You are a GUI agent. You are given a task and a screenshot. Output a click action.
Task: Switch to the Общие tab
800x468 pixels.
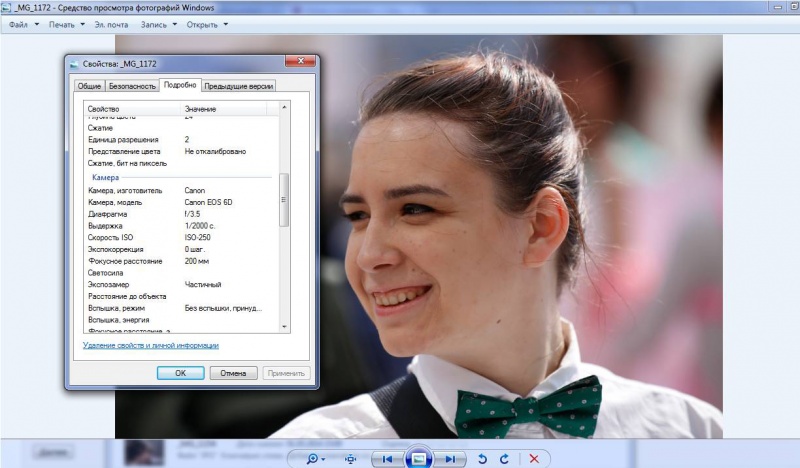(x=89, y=86)
